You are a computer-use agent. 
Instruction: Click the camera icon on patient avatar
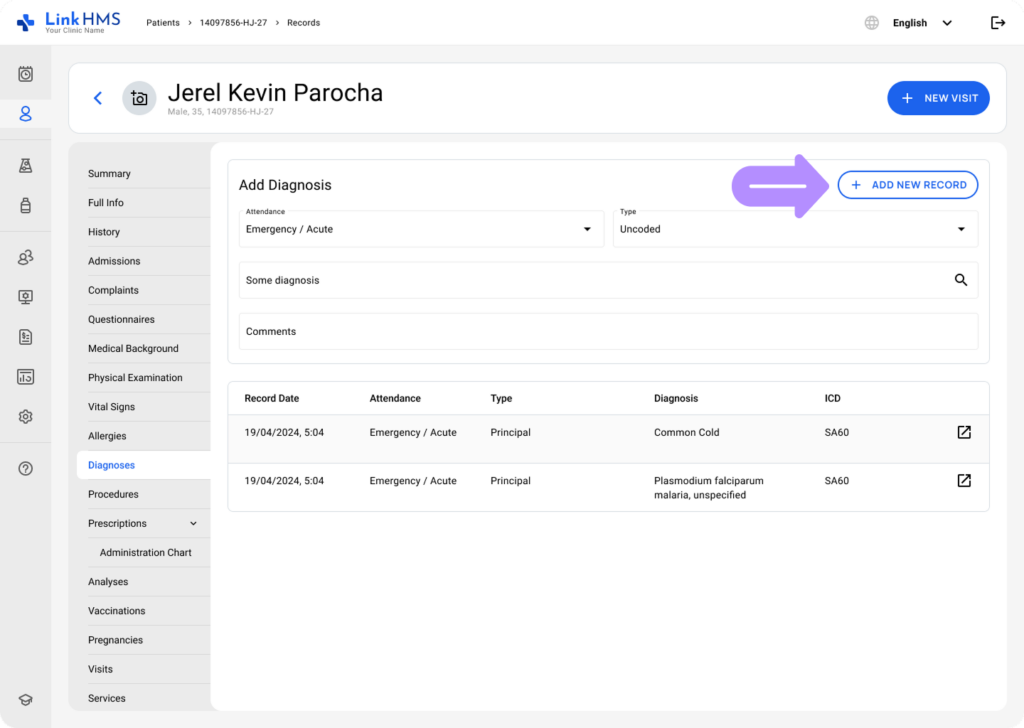139,98
